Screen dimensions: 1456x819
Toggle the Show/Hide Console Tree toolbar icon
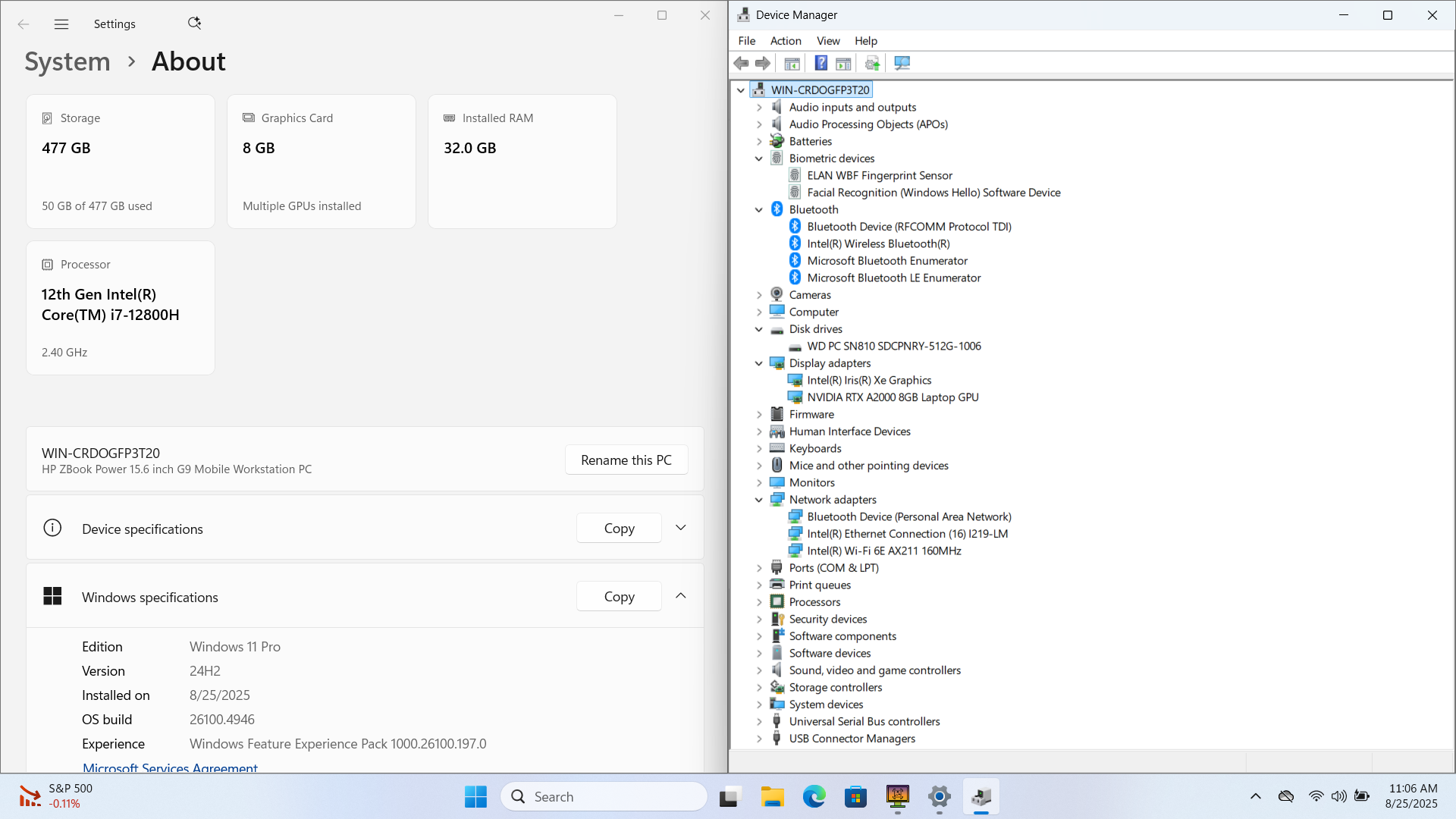tap(792, 63)
